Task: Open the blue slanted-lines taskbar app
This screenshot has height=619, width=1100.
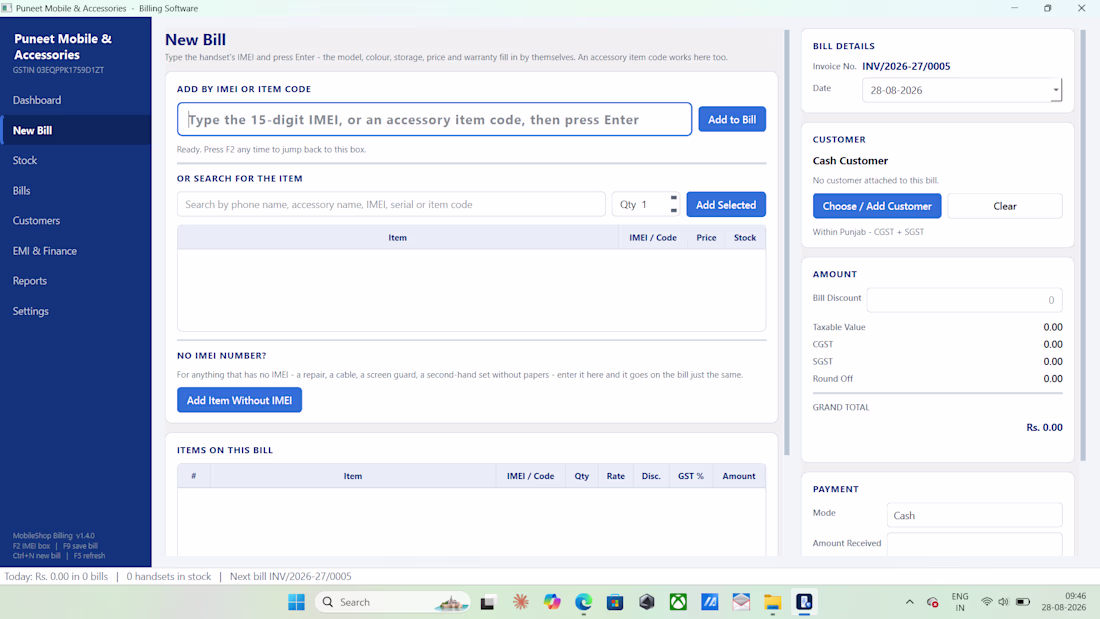Action: (710, 602)
